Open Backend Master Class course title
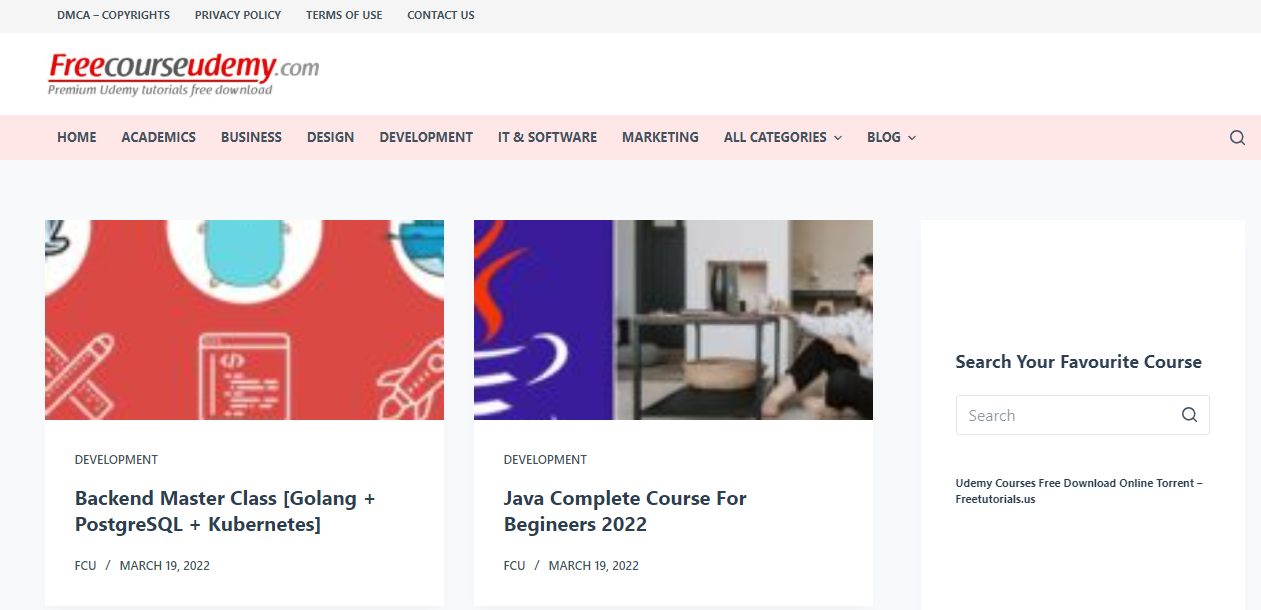Screen dimensions: 1261x610 [225, 511]
